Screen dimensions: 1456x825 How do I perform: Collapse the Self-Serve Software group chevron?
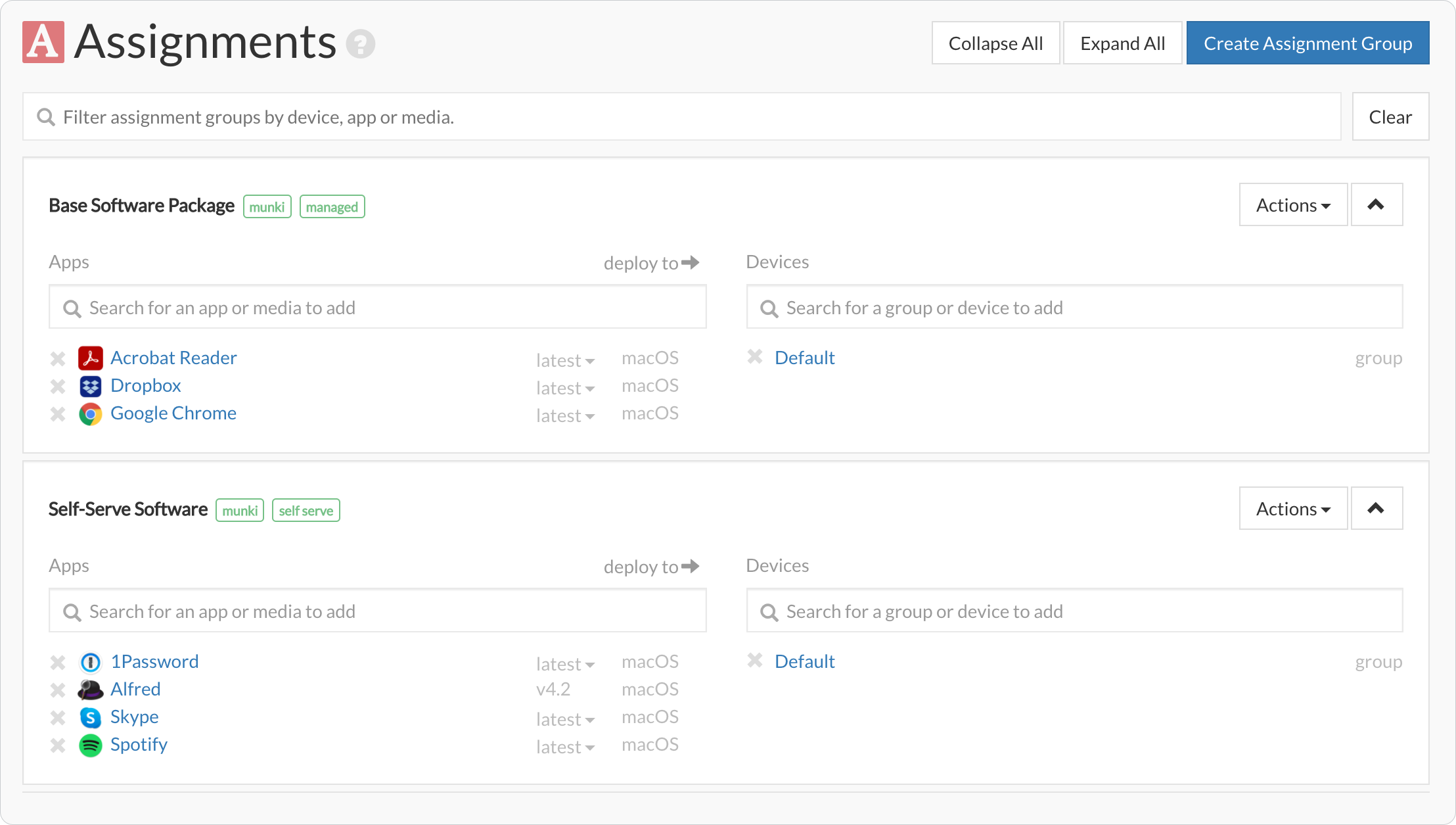click(1376, 508)
